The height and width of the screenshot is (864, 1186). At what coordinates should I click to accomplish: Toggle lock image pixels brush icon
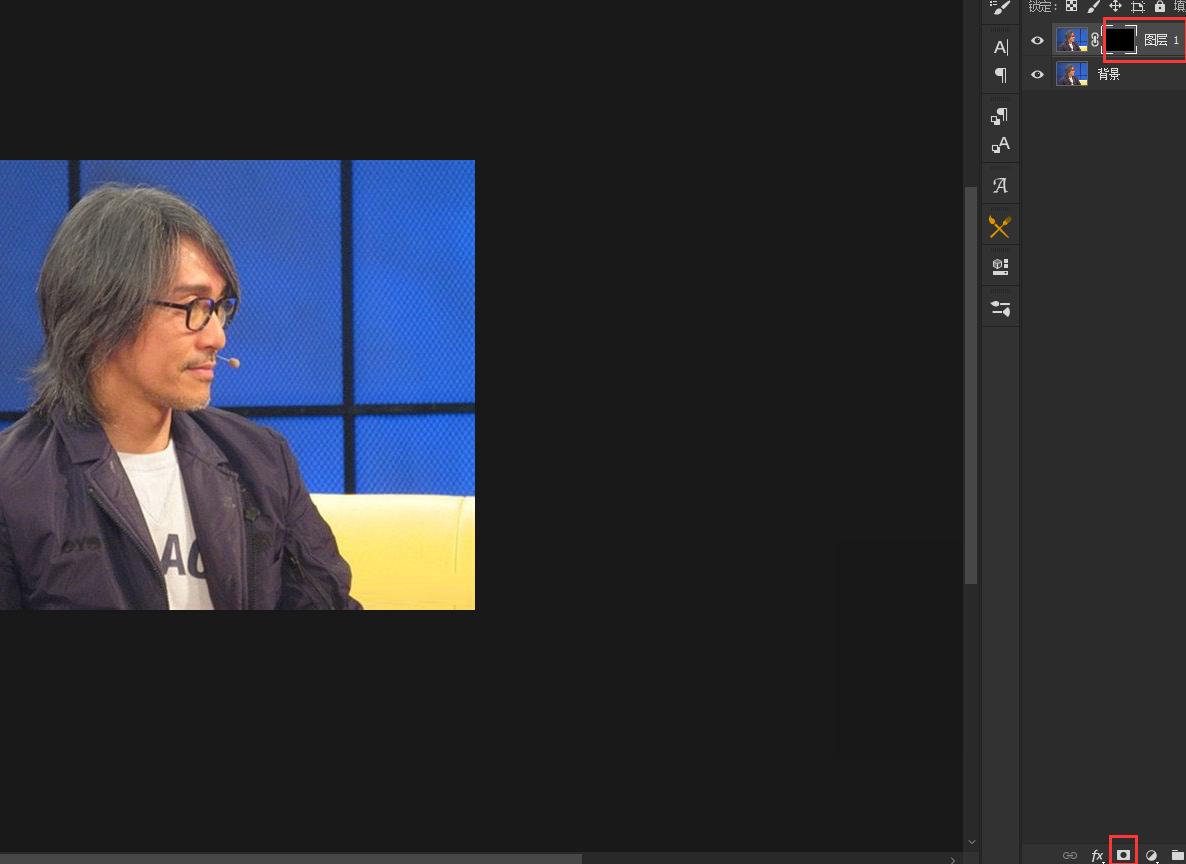tap(1094, 7)
